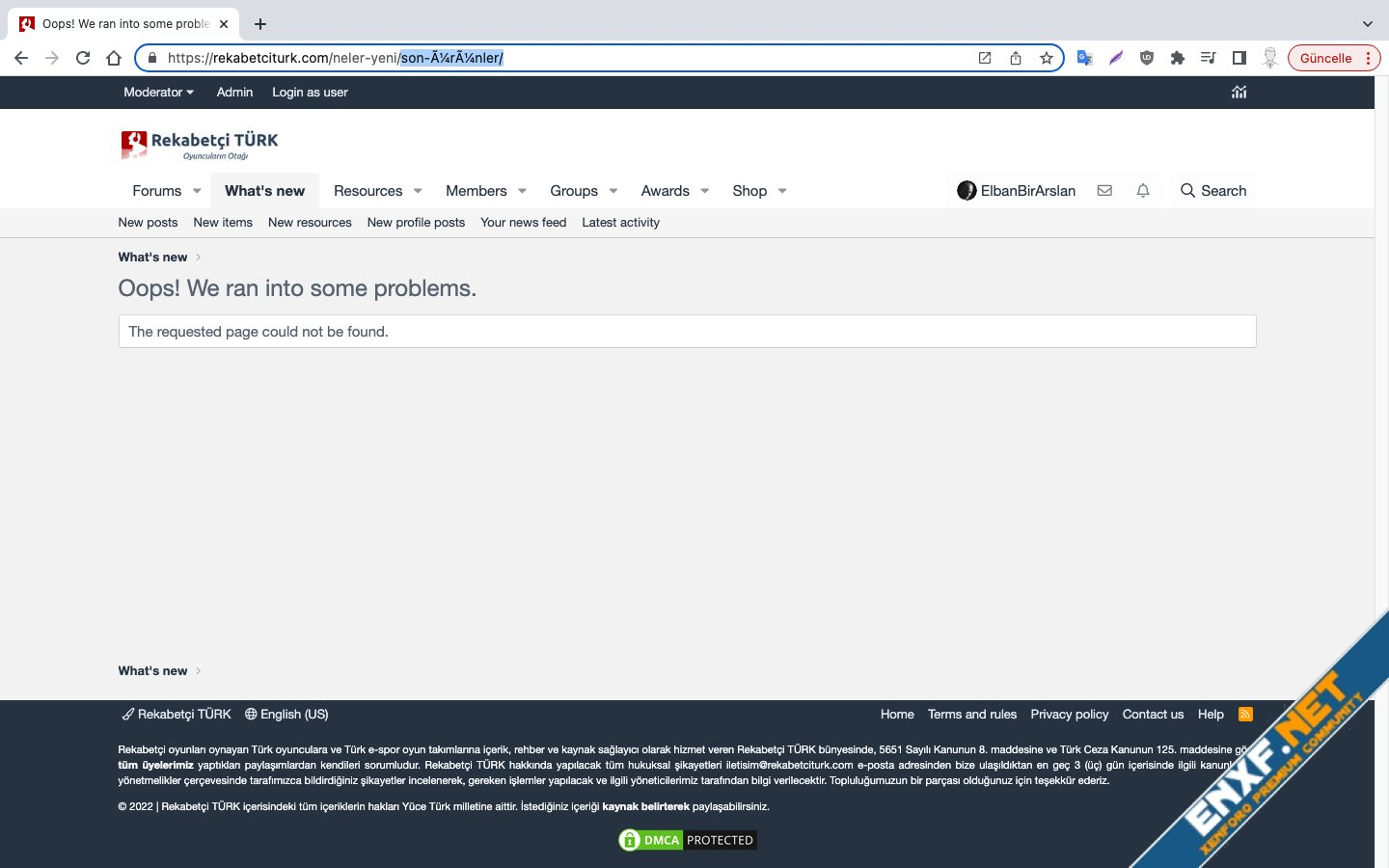Expand the Resources submenu arrow
The image size is (1389, 868).
tap(418, 191)
